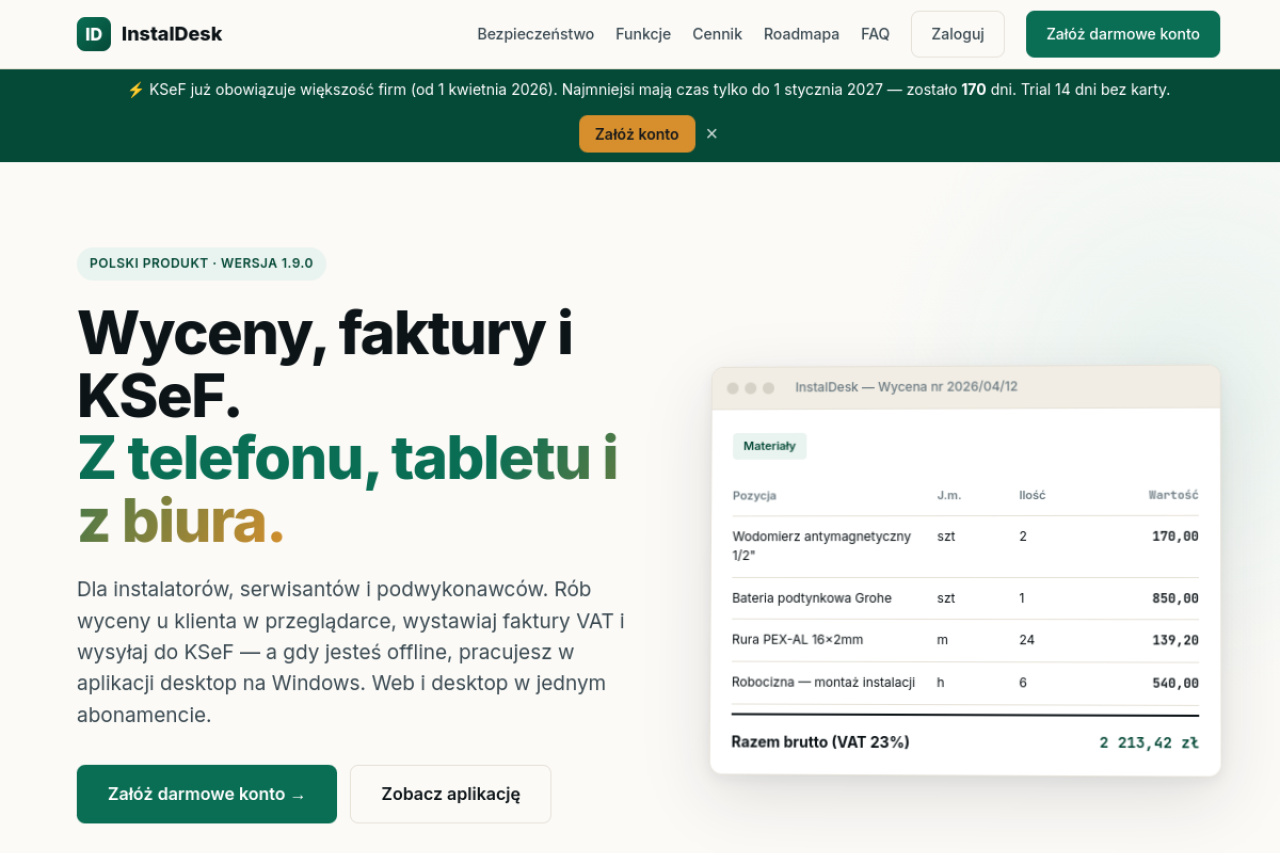The image size is (1280, 853).
Task: Click the unit h in the Robocizna row
Action: (x=940, y=683)
